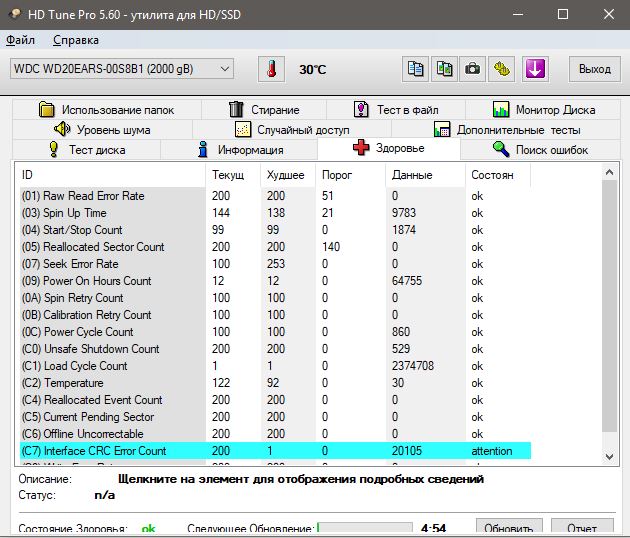Viewport: 630px width, 538px height.
Task: Click the Выход button
Action: tap(595, 69)
